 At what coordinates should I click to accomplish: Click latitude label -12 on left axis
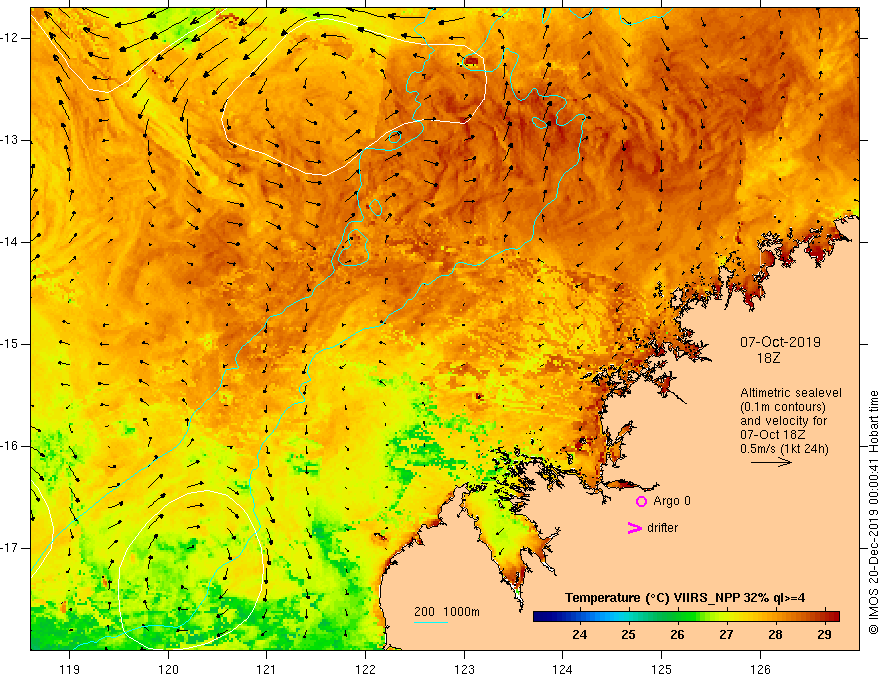(11, 38)
